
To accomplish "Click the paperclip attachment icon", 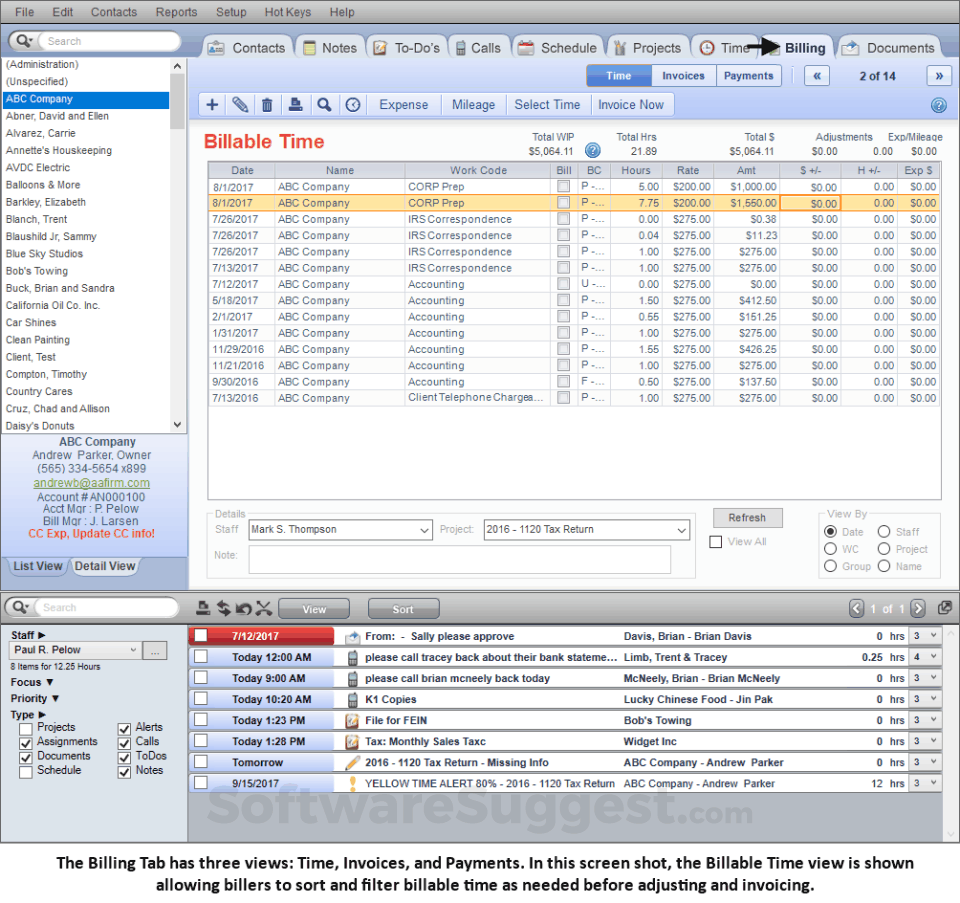I will pos(239,104).
